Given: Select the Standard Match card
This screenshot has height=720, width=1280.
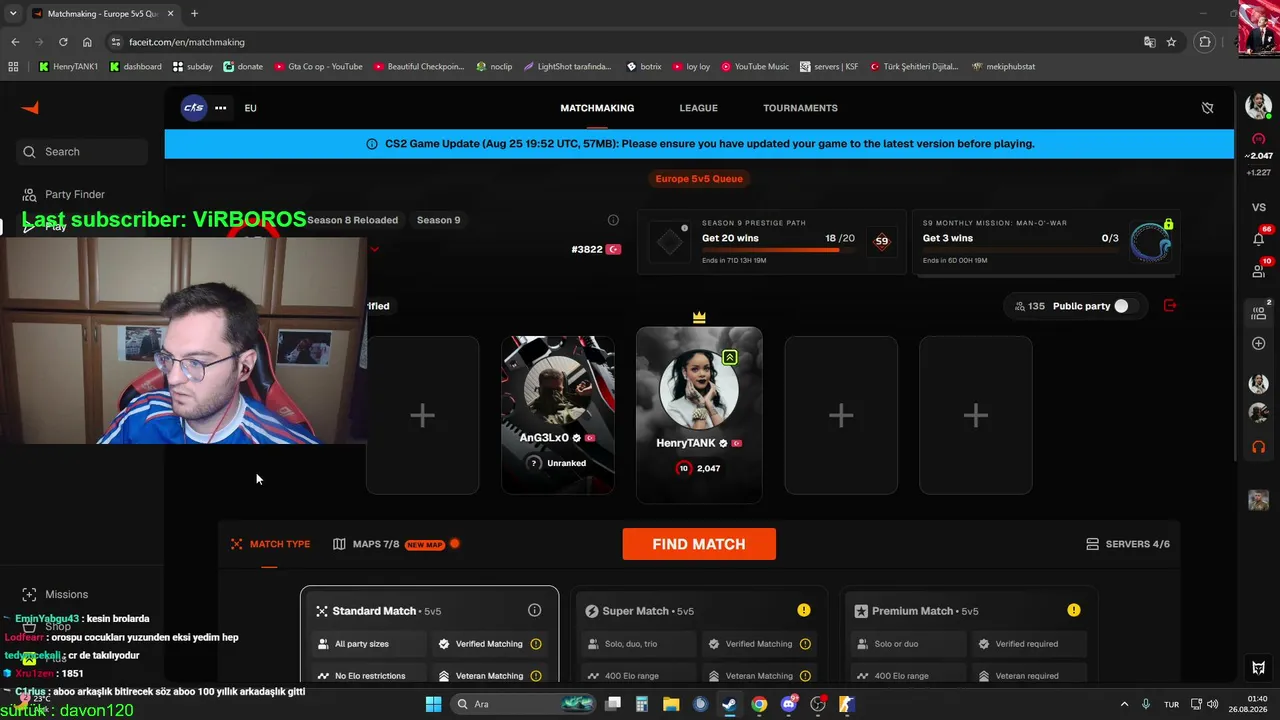Looking at the screenshot, I should [x=430, y=634].
